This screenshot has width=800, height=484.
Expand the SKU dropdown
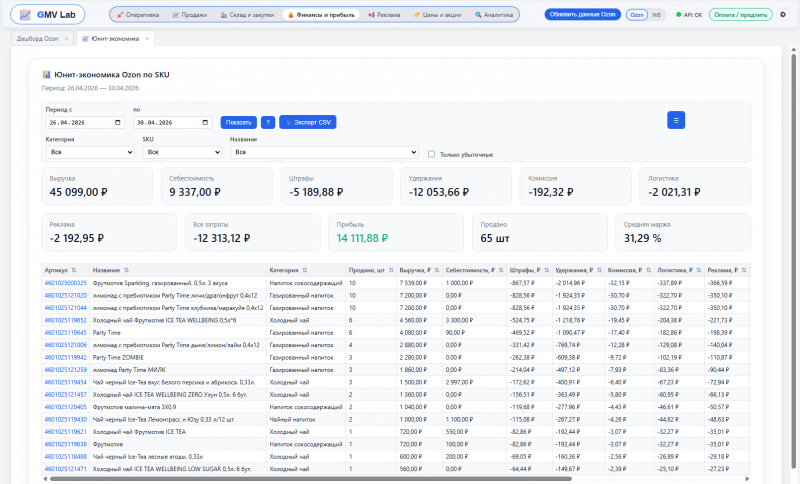182,152
